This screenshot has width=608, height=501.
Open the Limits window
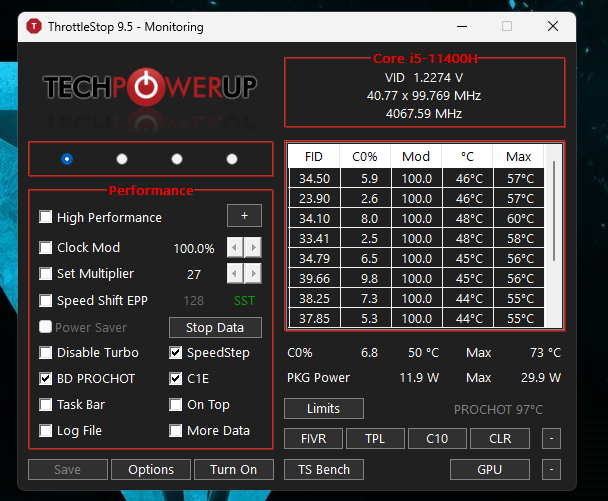(324, 408)
